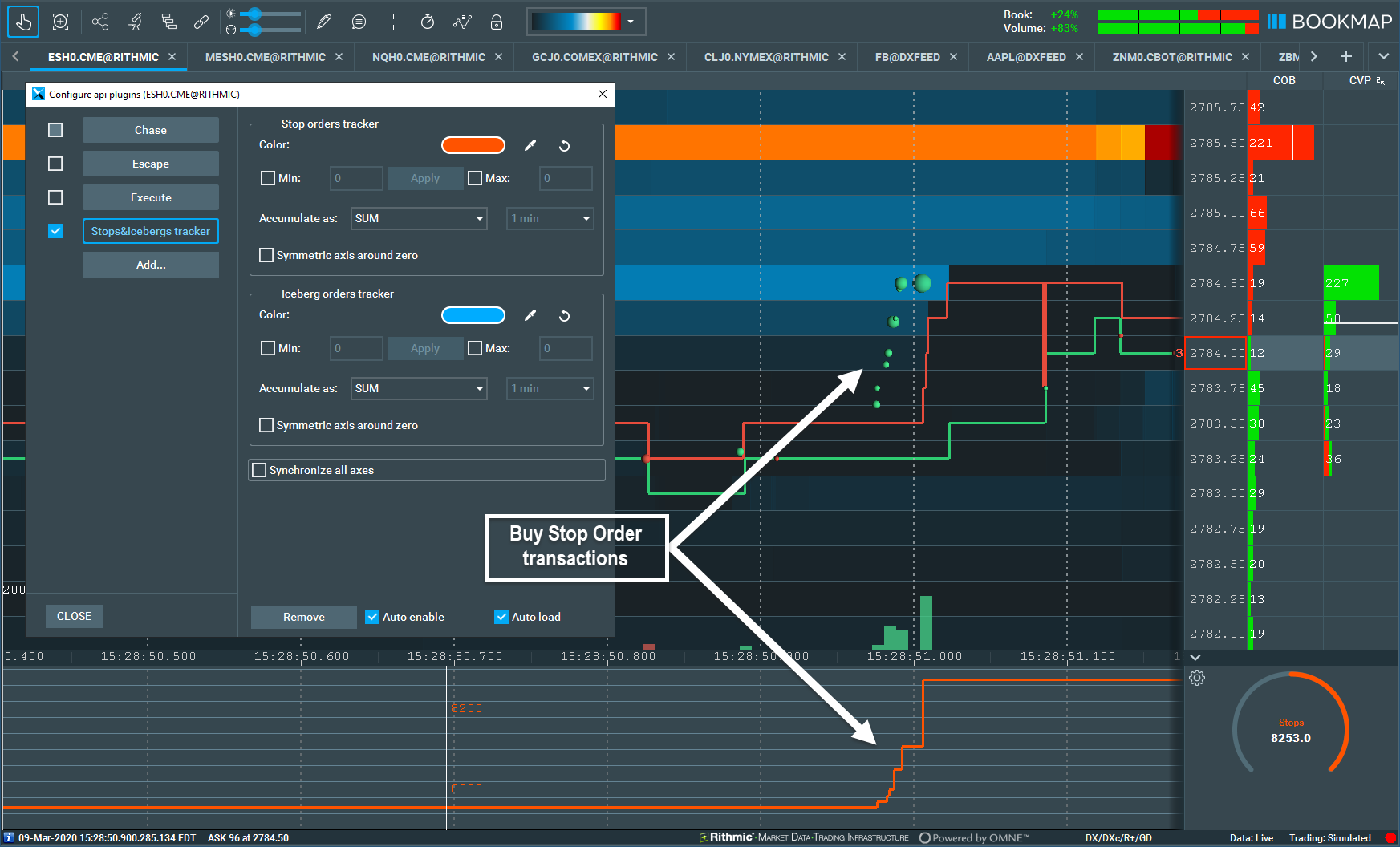Click the padlock icon in toolbar
The width and height of the screenshot is (1400, 847).
click(497, 22)
